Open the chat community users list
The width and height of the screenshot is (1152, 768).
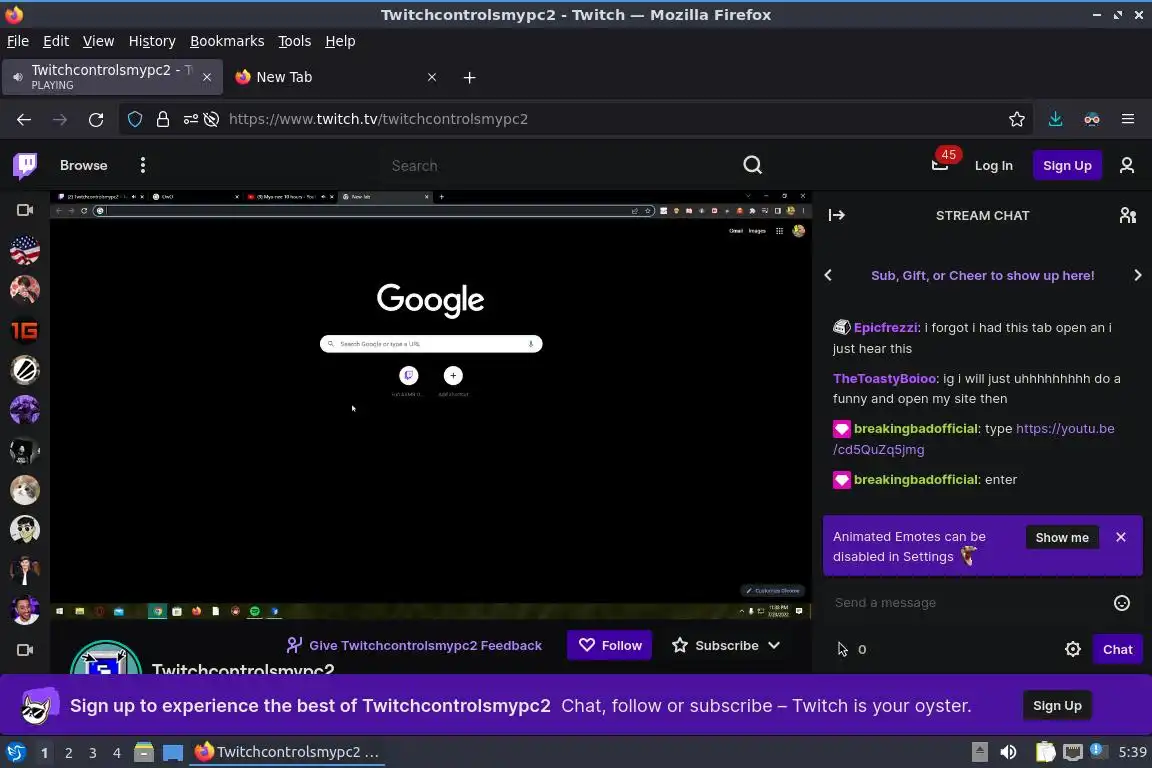click(x=1127, y=215)
